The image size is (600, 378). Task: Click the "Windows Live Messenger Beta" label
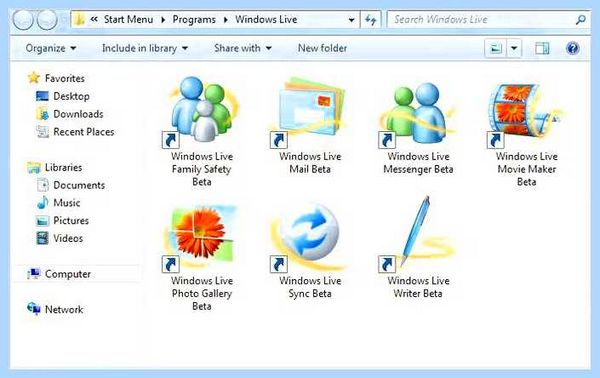click(418, 163)
